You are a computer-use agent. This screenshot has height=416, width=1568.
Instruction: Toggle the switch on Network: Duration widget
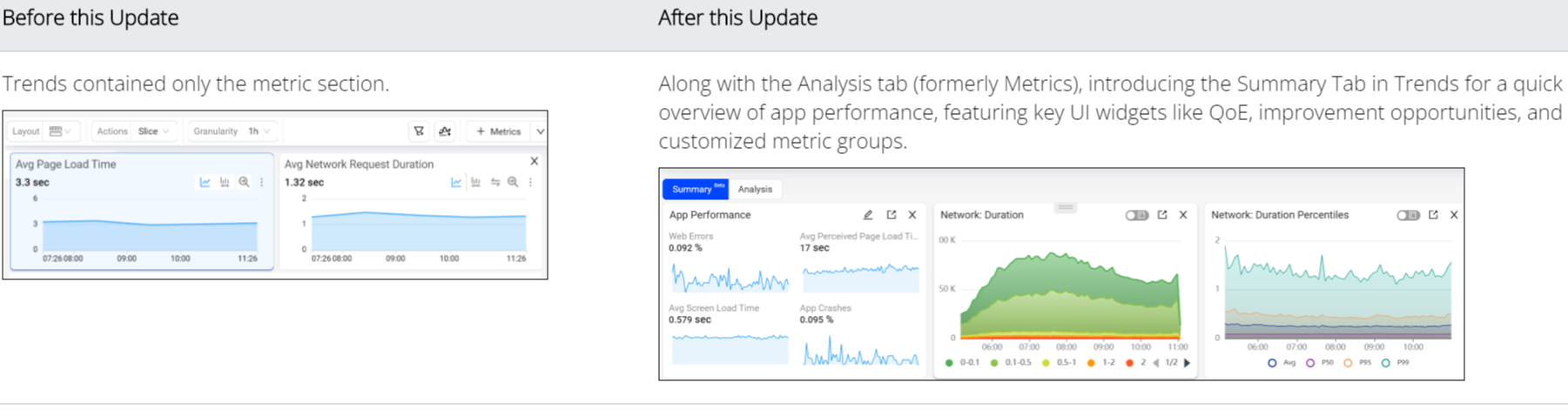pyautogui.click(x=1136, y=215)
